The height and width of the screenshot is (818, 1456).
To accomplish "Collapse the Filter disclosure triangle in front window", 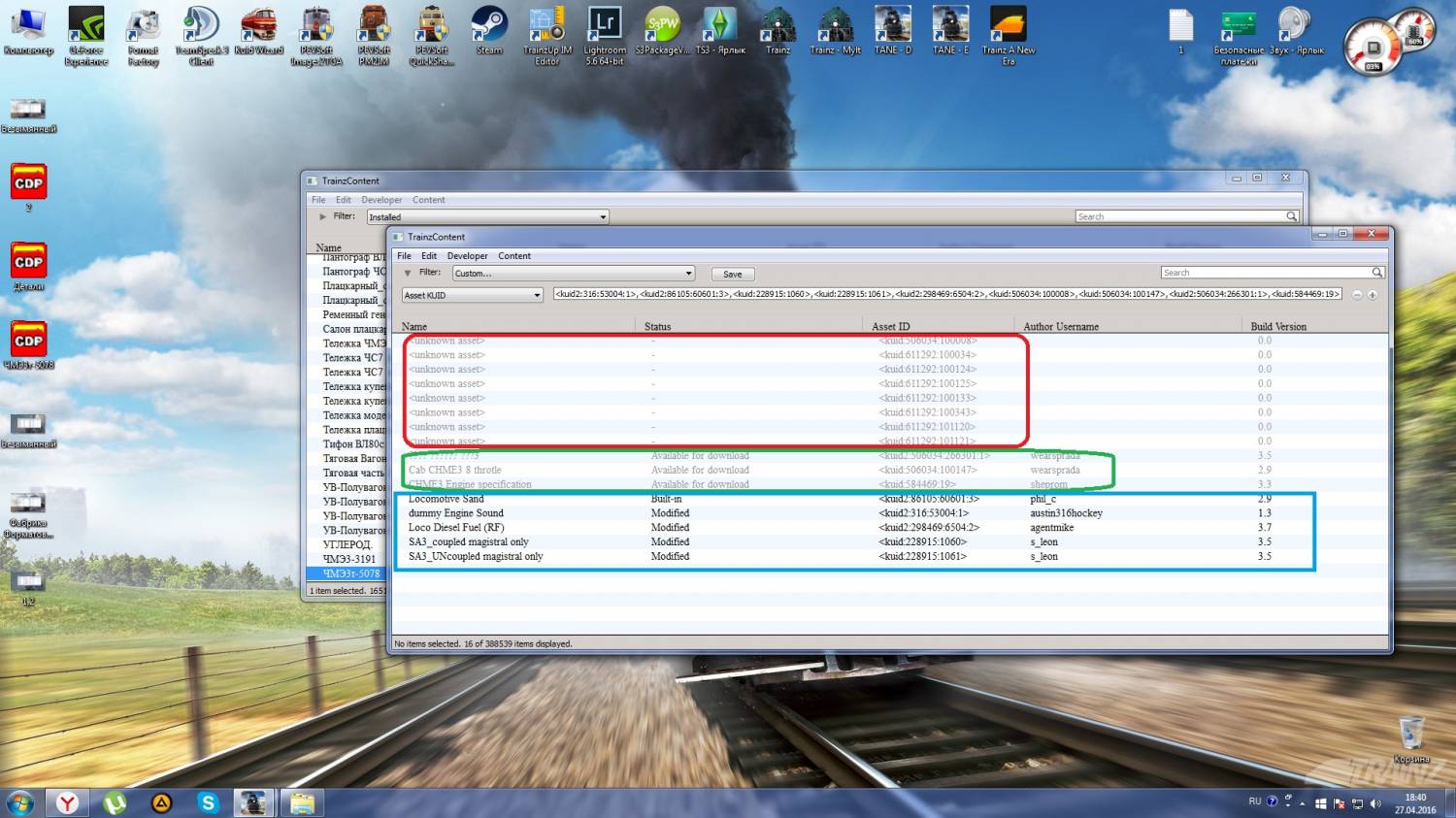I will [x=408, y=274].
